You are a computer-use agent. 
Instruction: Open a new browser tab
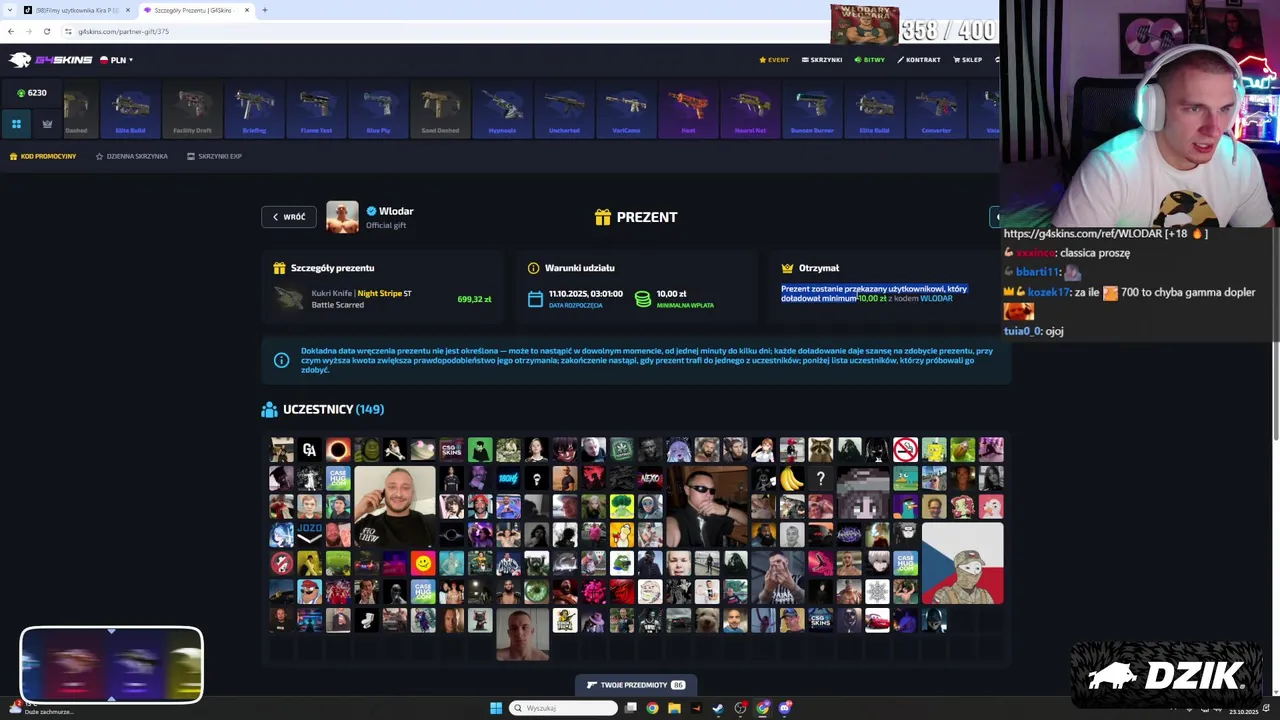265,10
